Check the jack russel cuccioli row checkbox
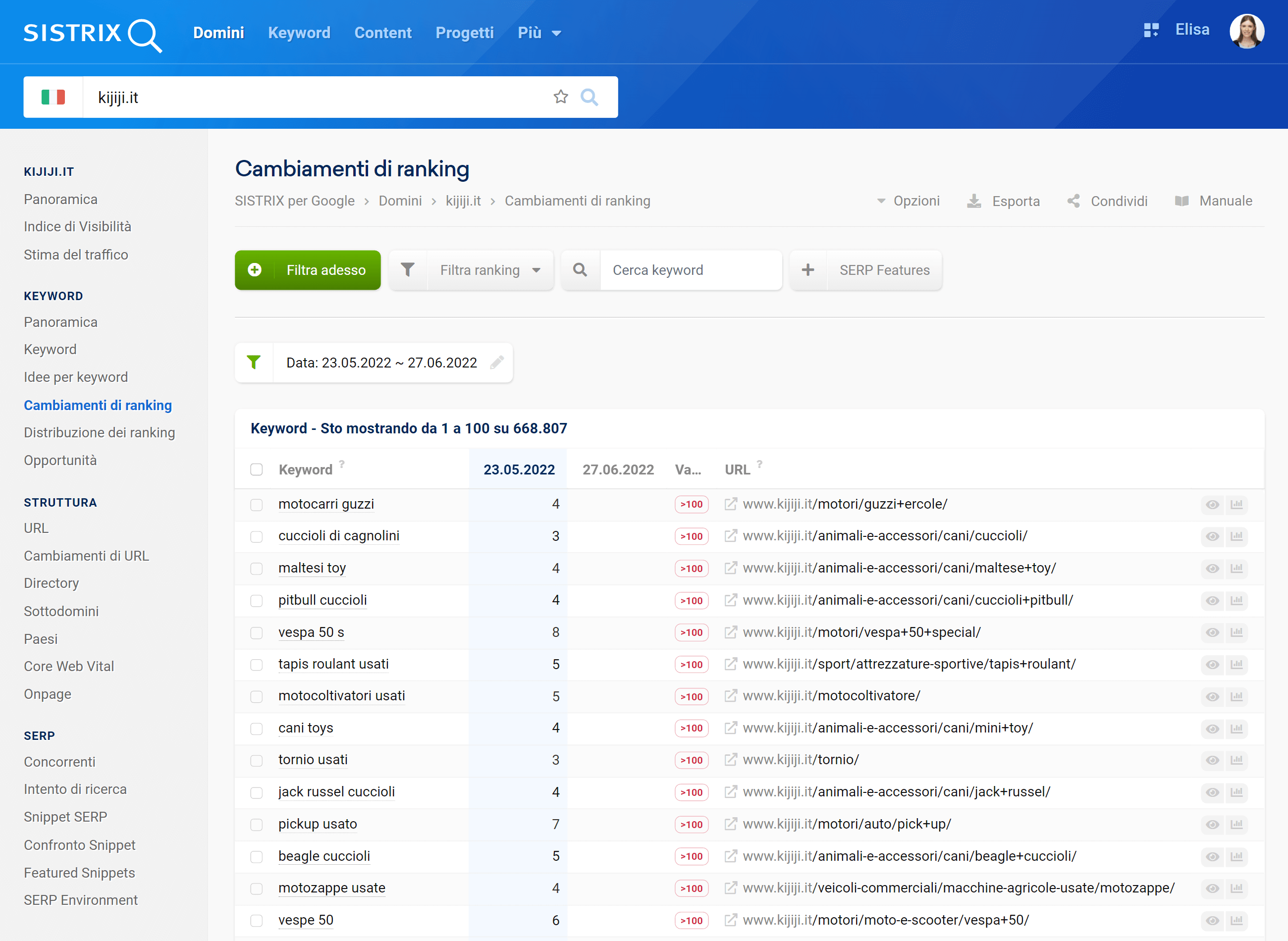 pos(256,792)
